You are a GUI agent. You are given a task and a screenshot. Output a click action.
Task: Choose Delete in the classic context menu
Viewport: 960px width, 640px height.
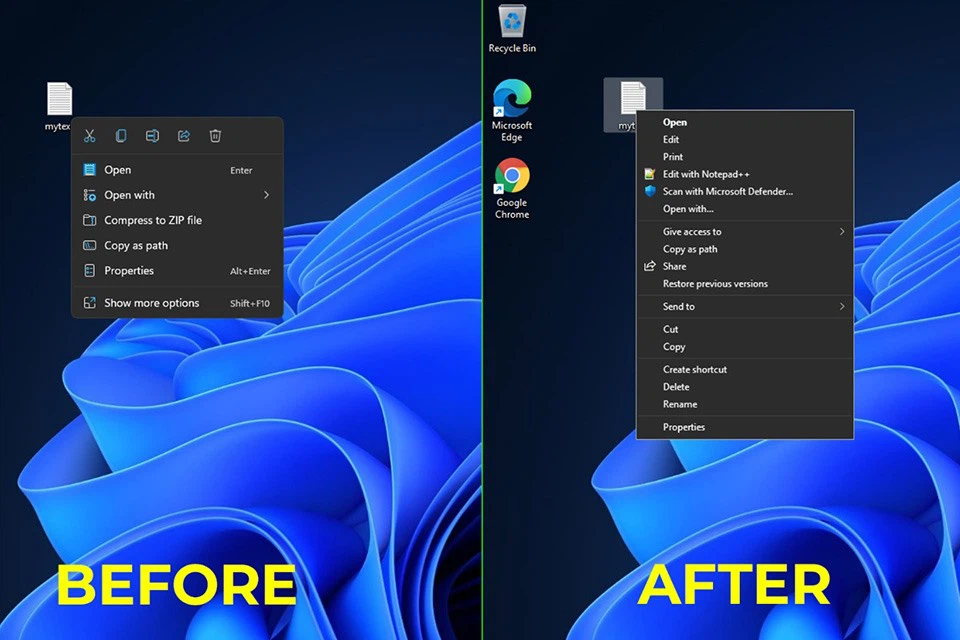coord(745,387)
